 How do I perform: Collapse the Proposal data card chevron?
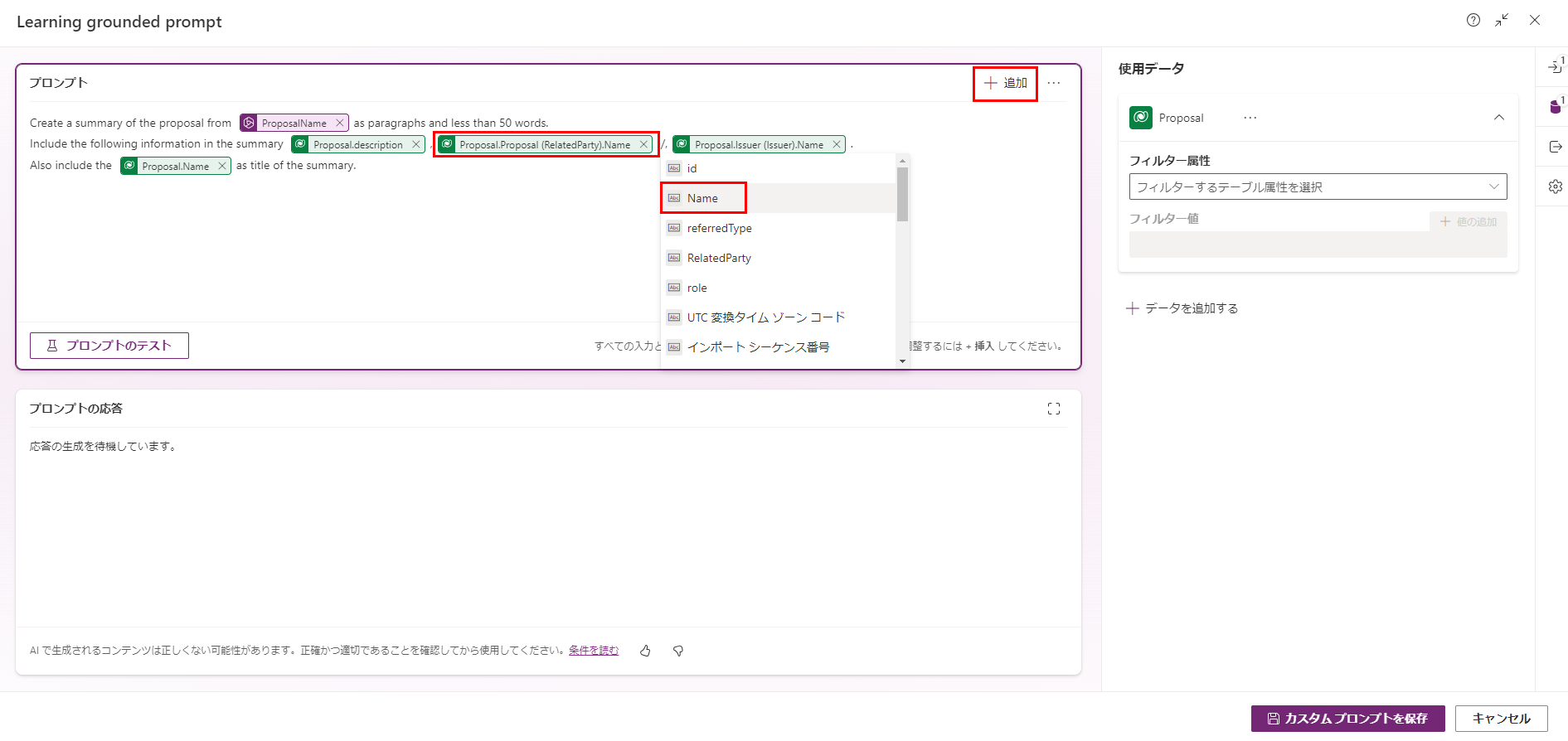click(x=1499, y=118)
